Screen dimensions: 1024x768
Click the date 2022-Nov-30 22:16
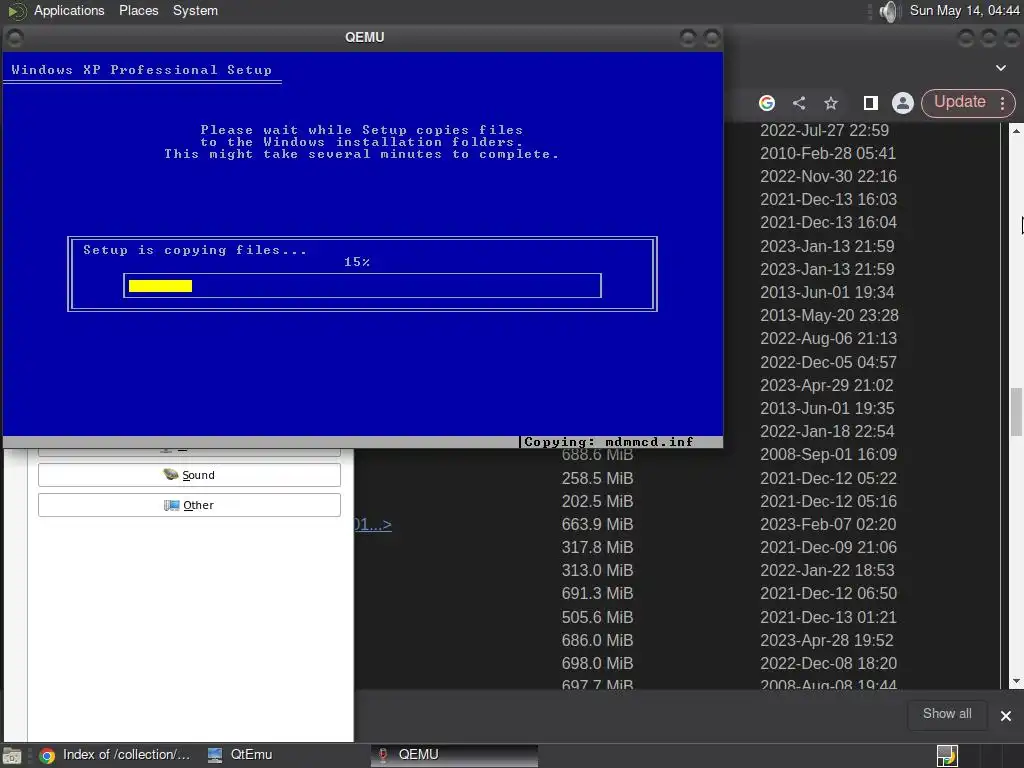(x=828, y=176)
